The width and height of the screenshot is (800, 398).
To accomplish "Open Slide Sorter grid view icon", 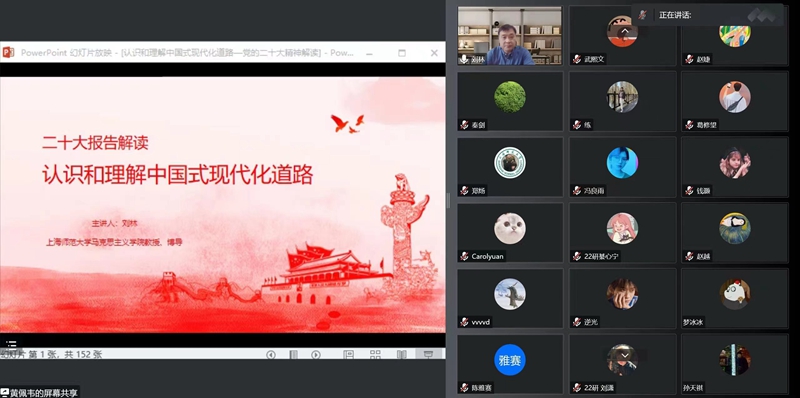I will pyautogui.click(x=375, y=354).
